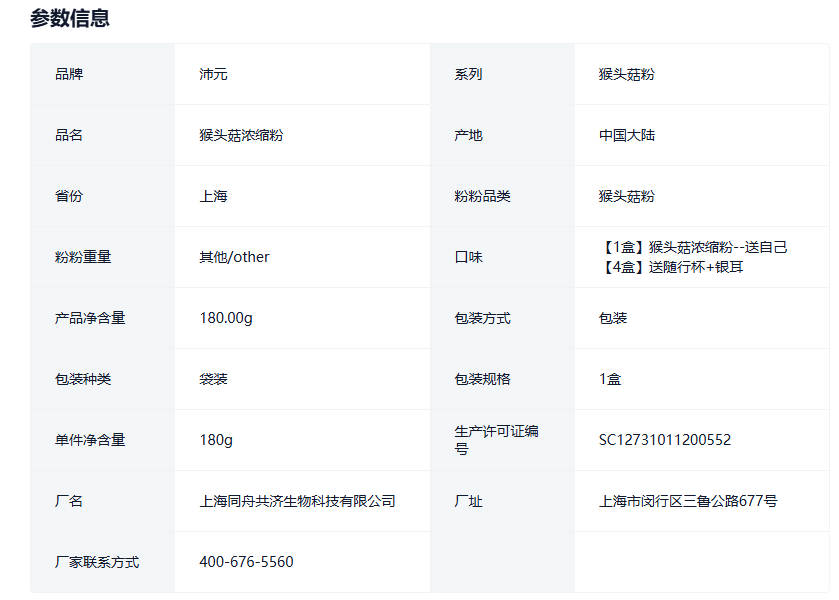Click 猴头菇粉 value in 粉粉品类 row
839x600 pixels.
[x=627, y=196]
